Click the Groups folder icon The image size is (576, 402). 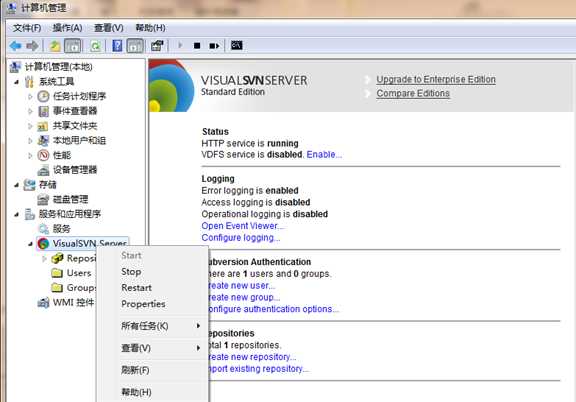click(57, 288)
